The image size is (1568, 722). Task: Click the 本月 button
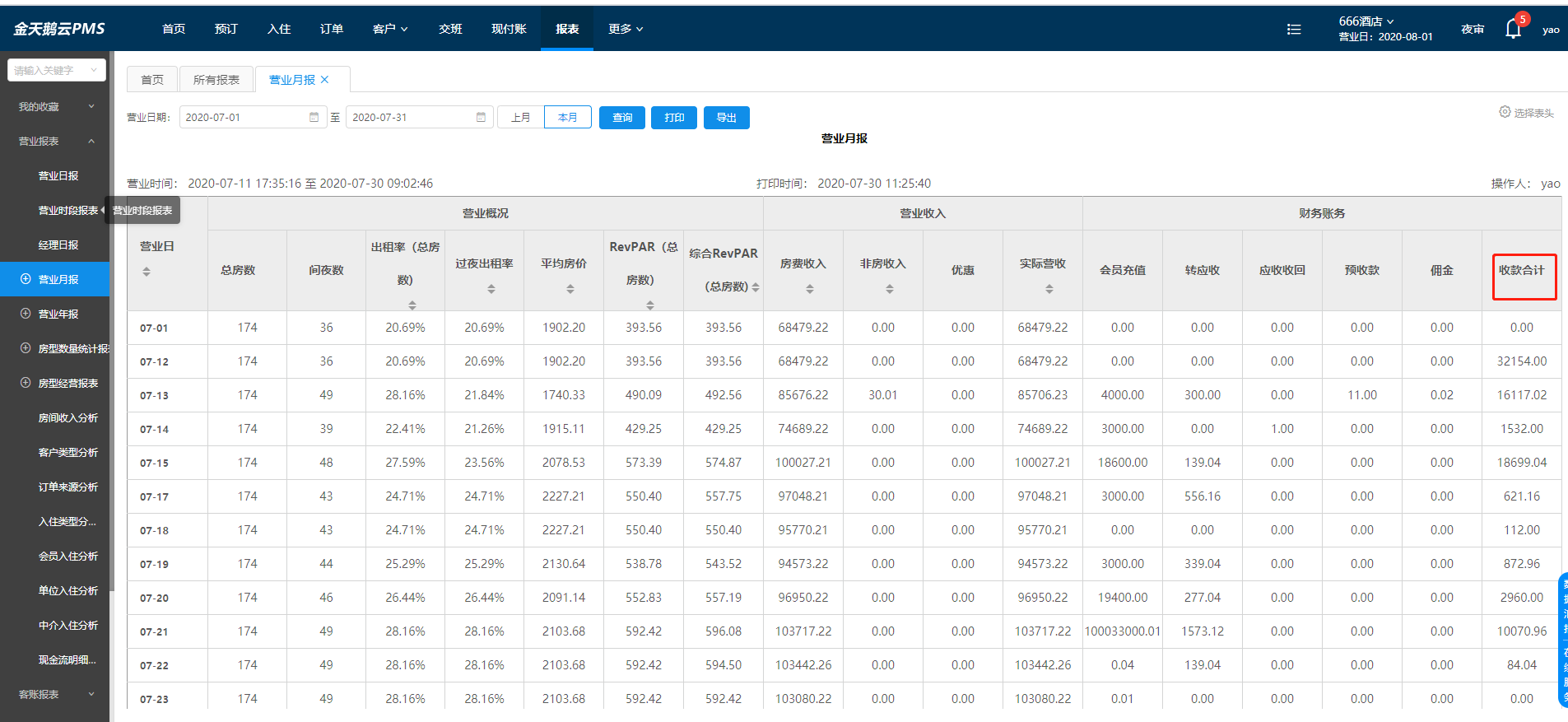click(x=568, y=117)
